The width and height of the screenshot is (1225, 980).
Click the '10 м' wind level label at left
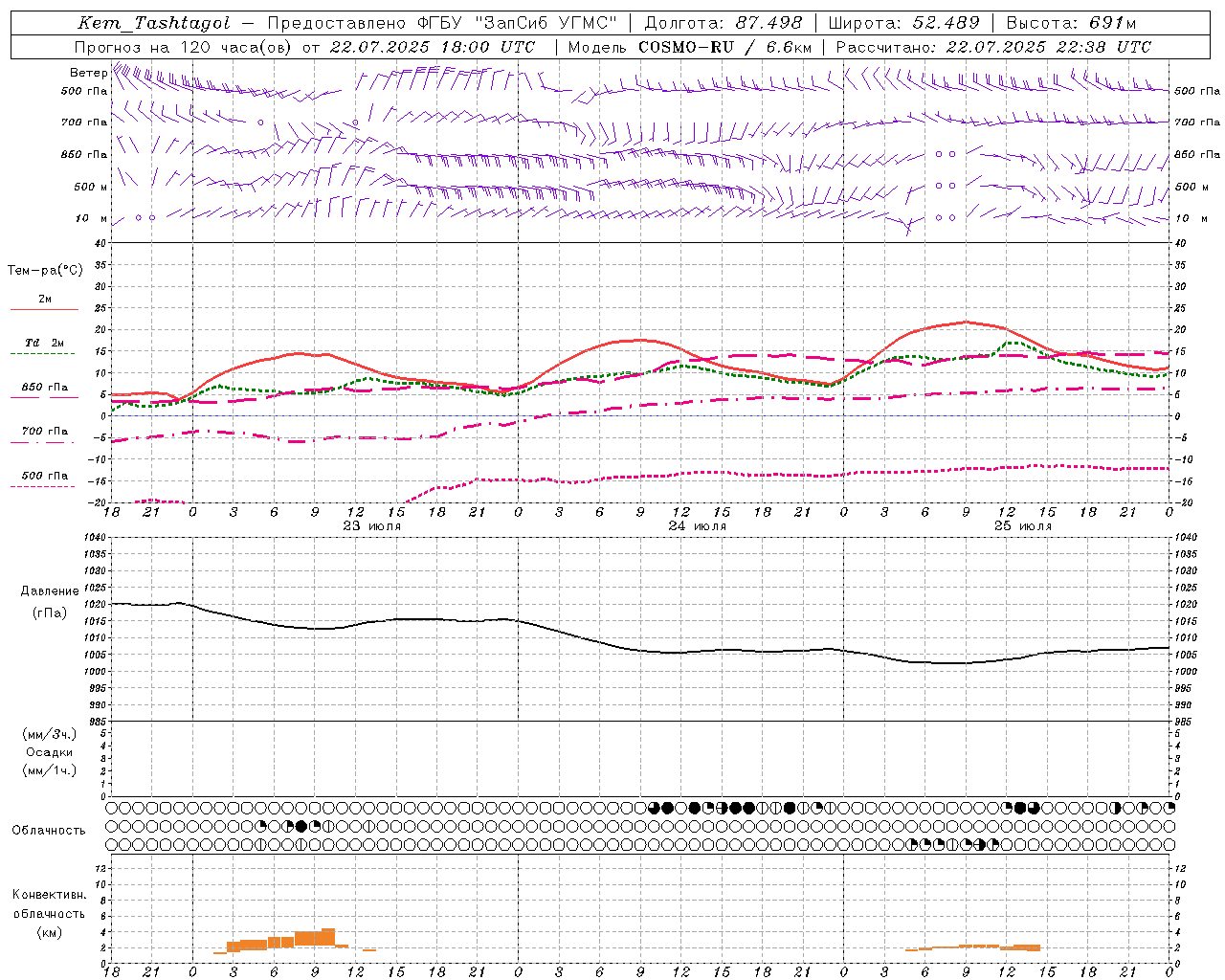(92, 218)
